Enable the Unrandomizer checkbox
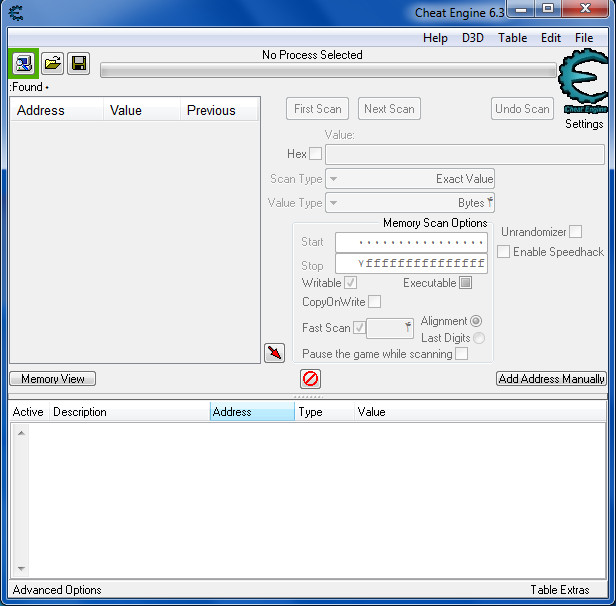616x606 pixels. 575,232
